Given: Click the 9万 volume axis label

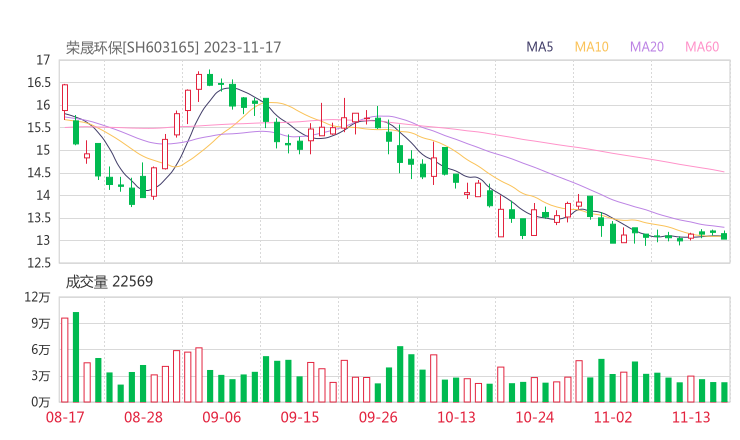Looking at the screenshot, I should tap(41, 323).
